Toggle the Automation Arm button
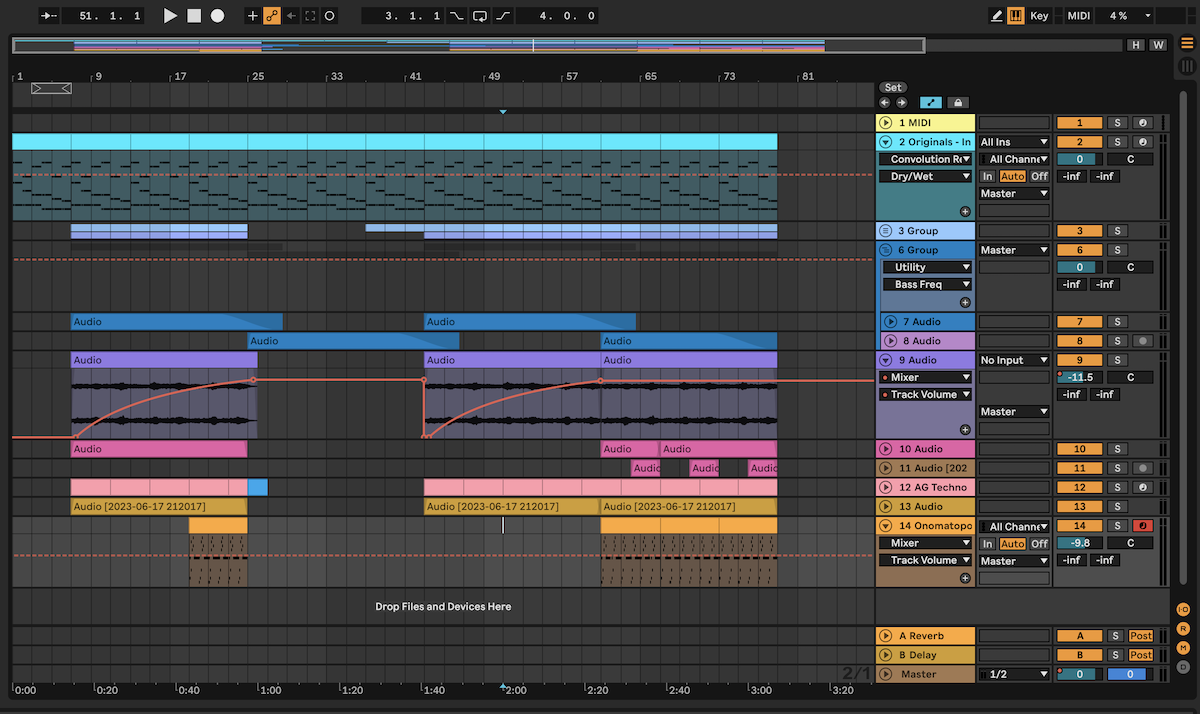1200x714 pixels. pos(272,16)
